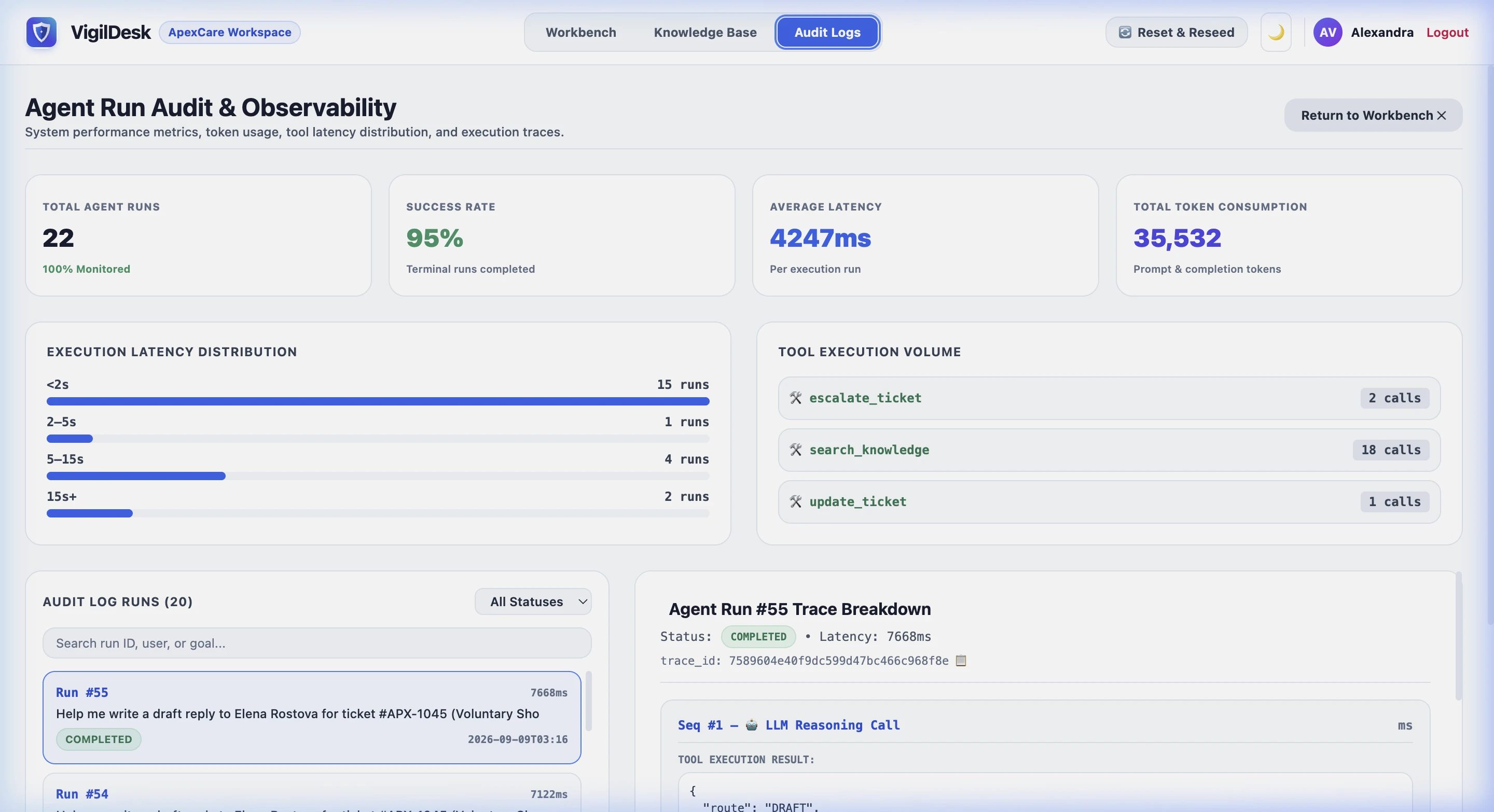Click the '1 runs' count for 2–5s
The image size is (1494, 812).
pyautogui.click(x=687, y=422)
